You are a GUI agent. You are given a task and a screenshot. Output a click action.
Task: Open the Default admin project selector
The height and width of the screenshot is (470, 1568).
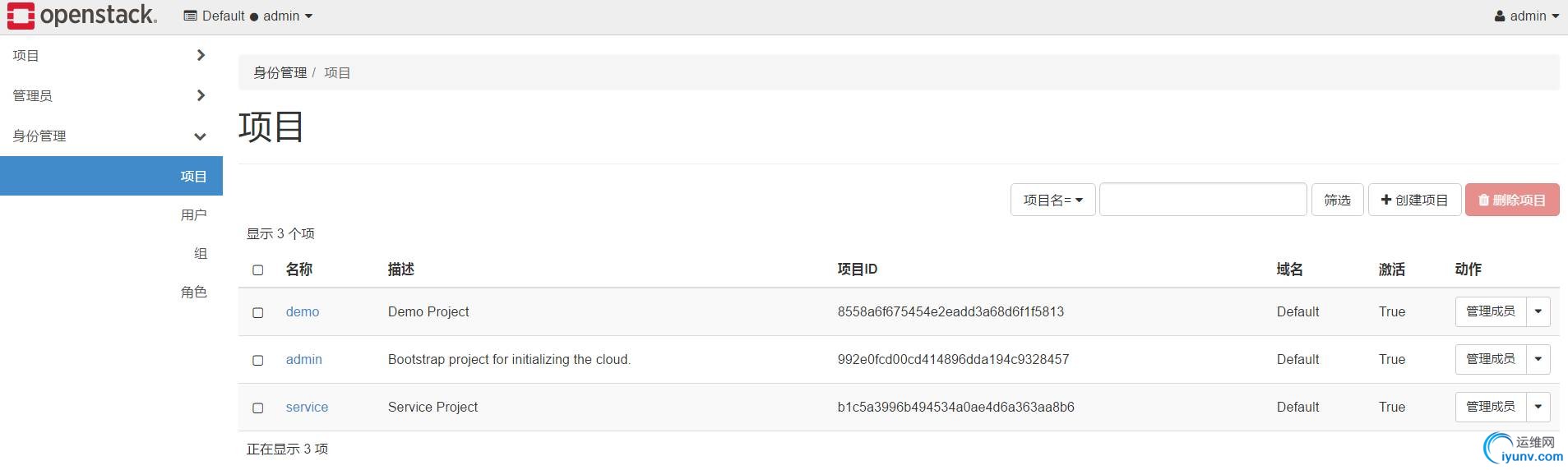247,16
